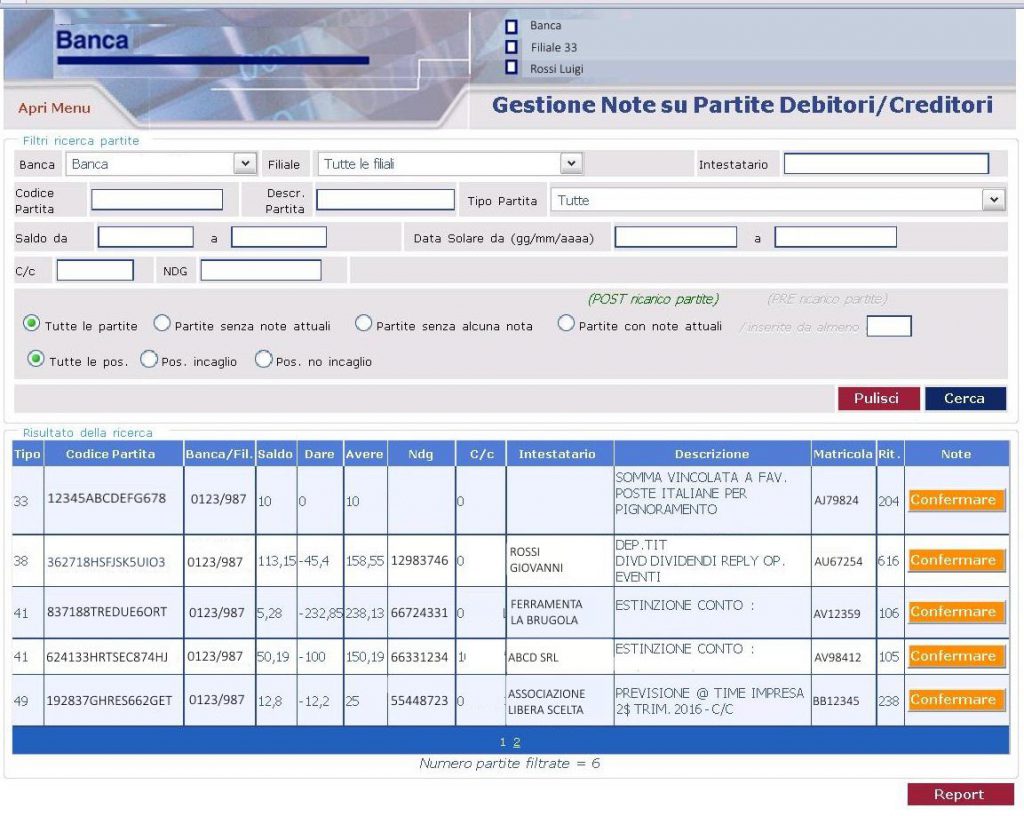Open the Tipo Partita dropdown
This screenshot has height=816, width=1024.
click(x=993, y=199)
